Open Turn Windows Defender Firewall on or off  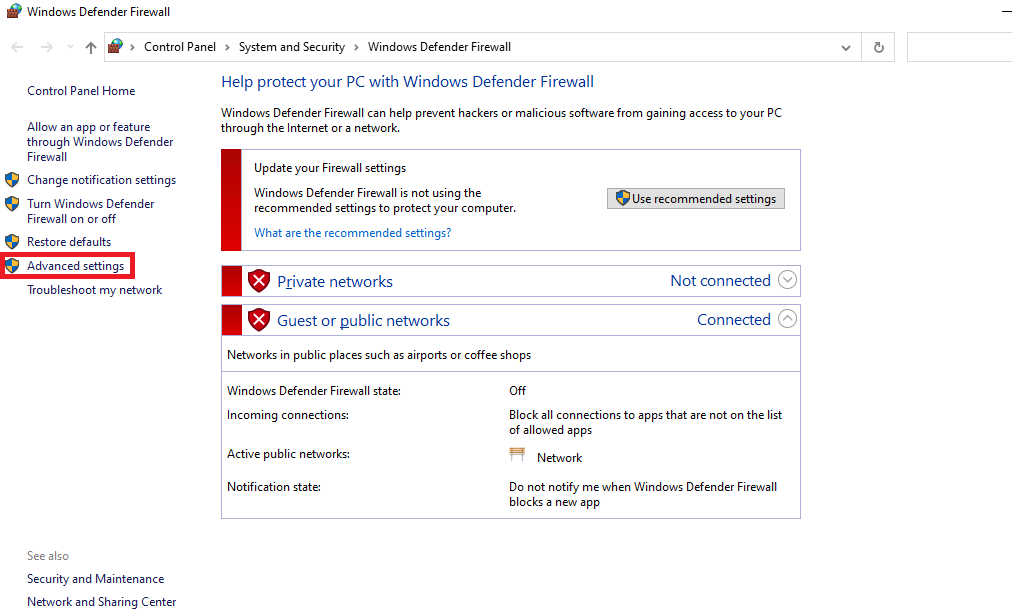click(x=90, y=211)
